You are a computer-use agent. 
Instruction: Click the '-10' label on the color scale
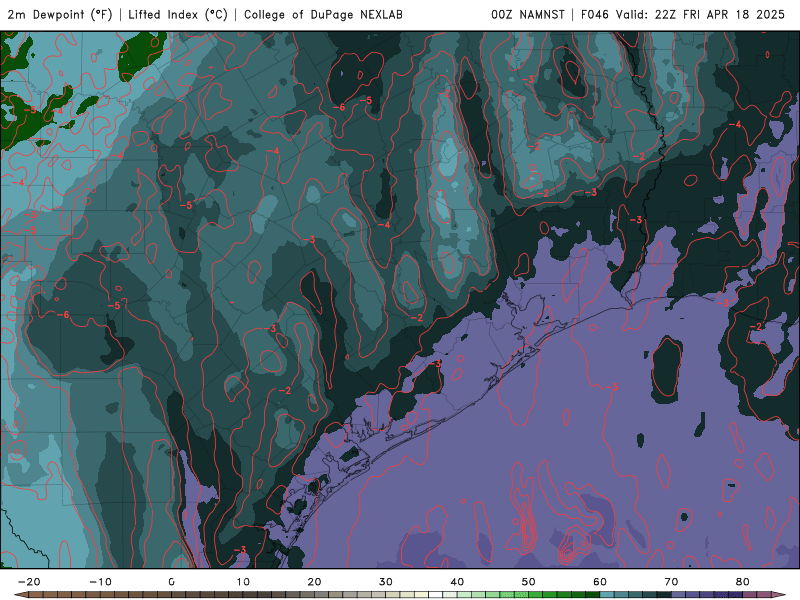click(101, 582)
